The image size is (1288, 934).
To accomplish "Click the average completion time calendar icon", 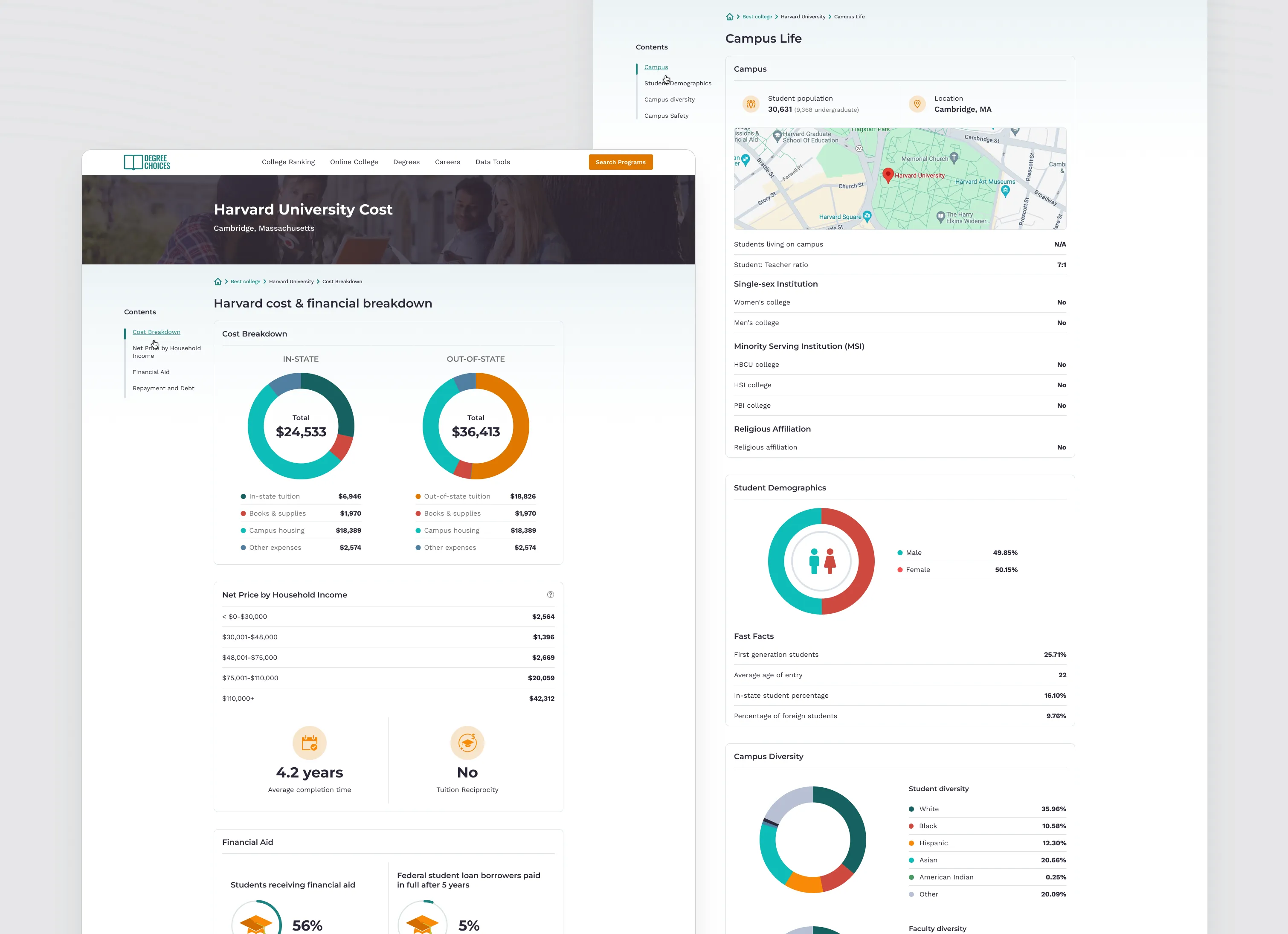I will [310, 743].
